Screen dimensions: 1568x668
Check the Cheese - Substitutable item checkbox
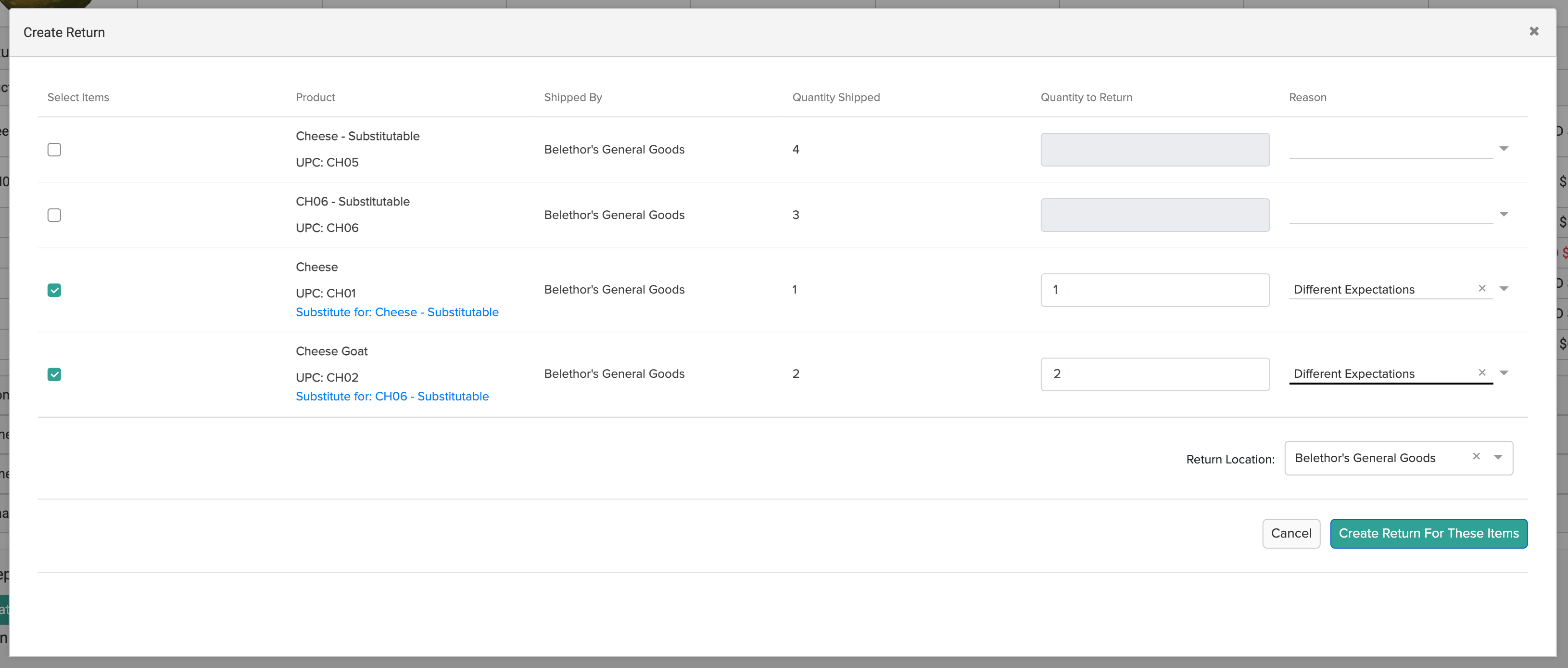coord(54,149)
